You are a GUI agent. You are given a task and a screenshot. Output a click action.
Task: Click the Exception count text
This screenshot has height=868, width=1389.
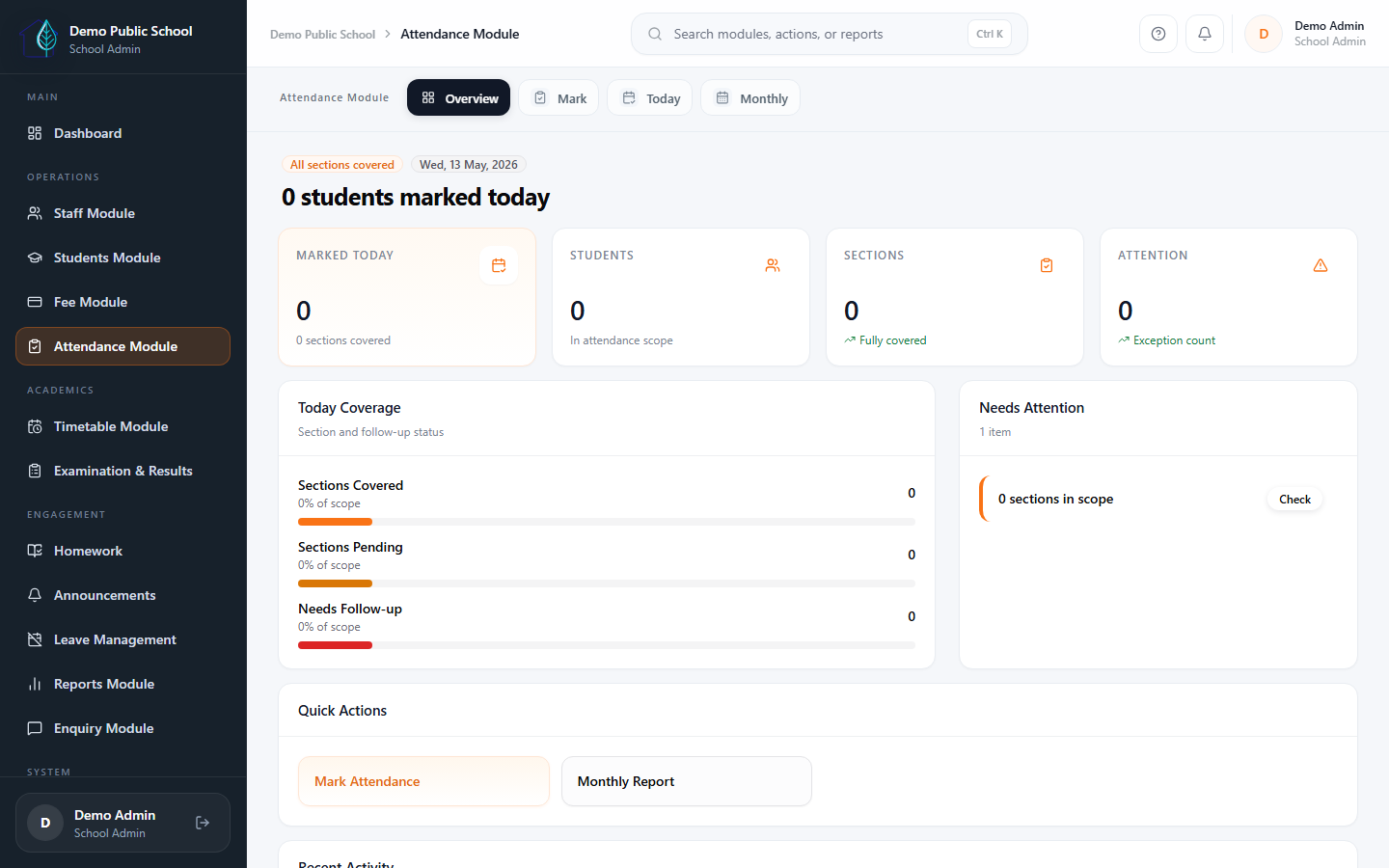[1174, 340]
